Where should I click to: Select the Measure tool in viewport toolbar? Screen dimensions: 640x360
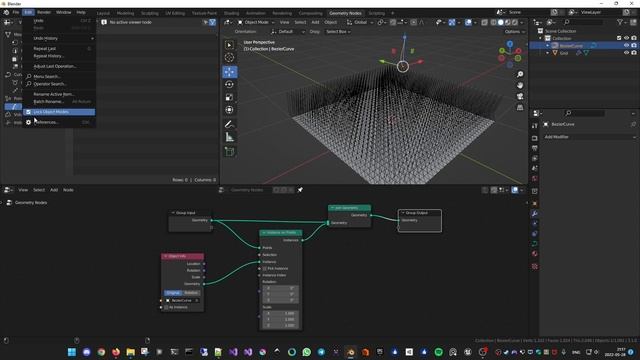click(x=229, y=137)
